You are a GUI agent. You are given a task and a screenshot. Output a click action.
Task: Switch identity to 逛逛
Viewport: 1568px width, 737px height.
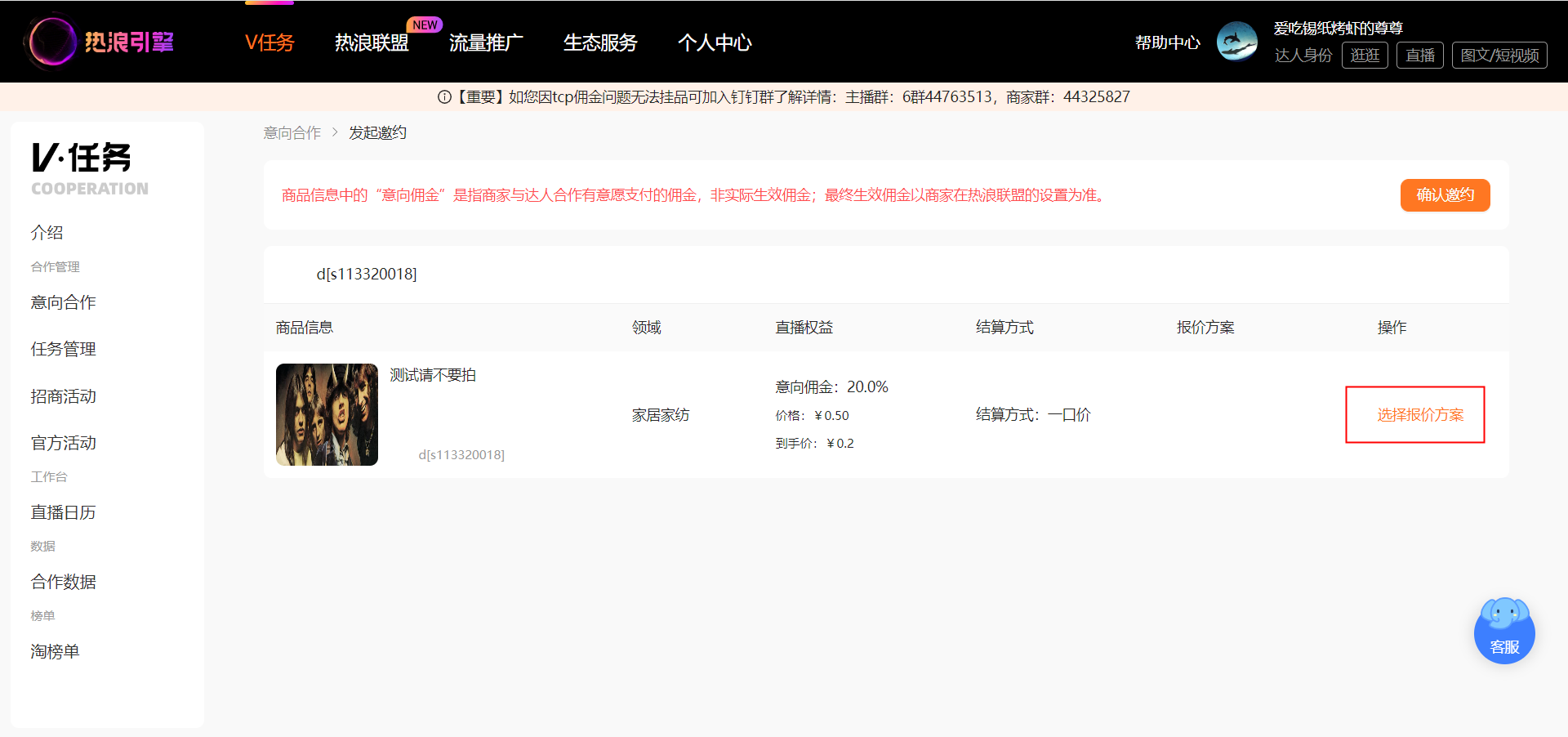click(1365, 56)
